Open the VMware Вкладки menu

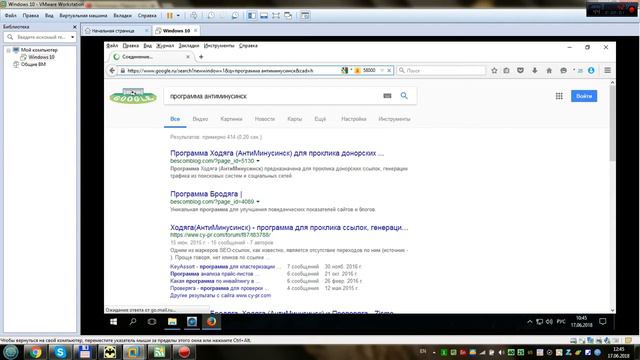[x=122, y=16]
